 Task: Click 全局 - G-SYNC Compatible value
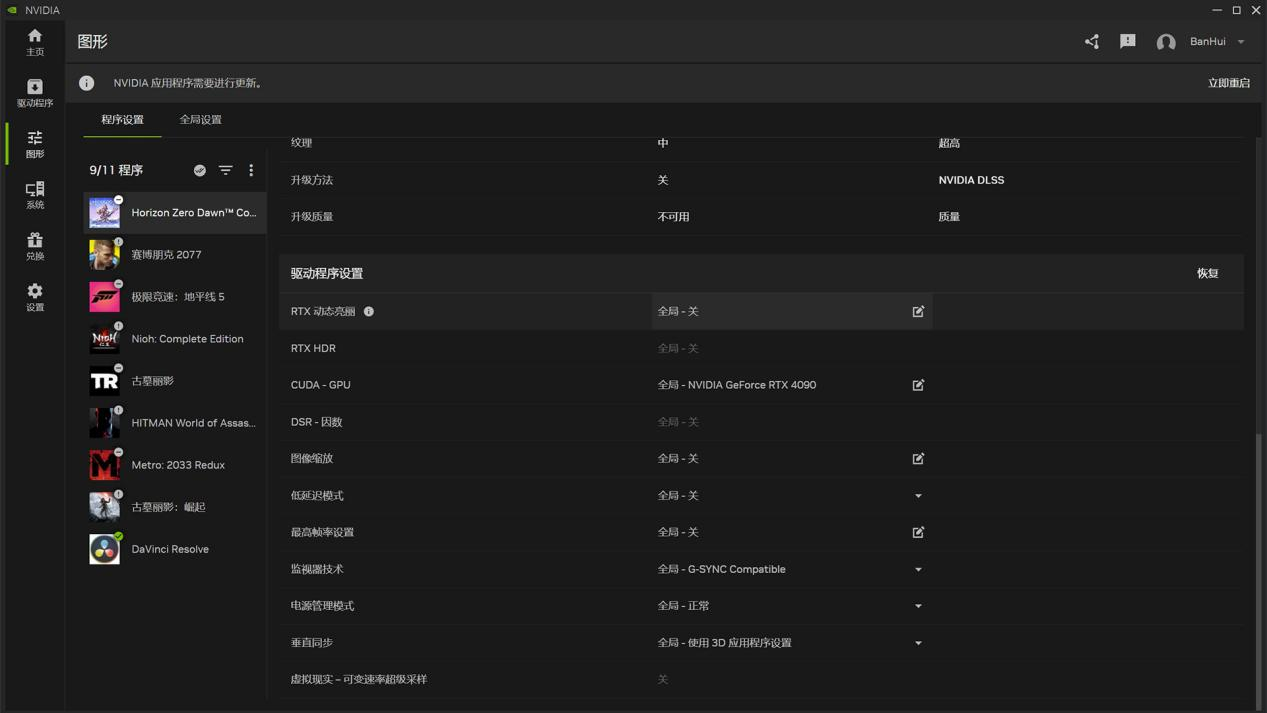pyautogui.click(x=721, y=570)
